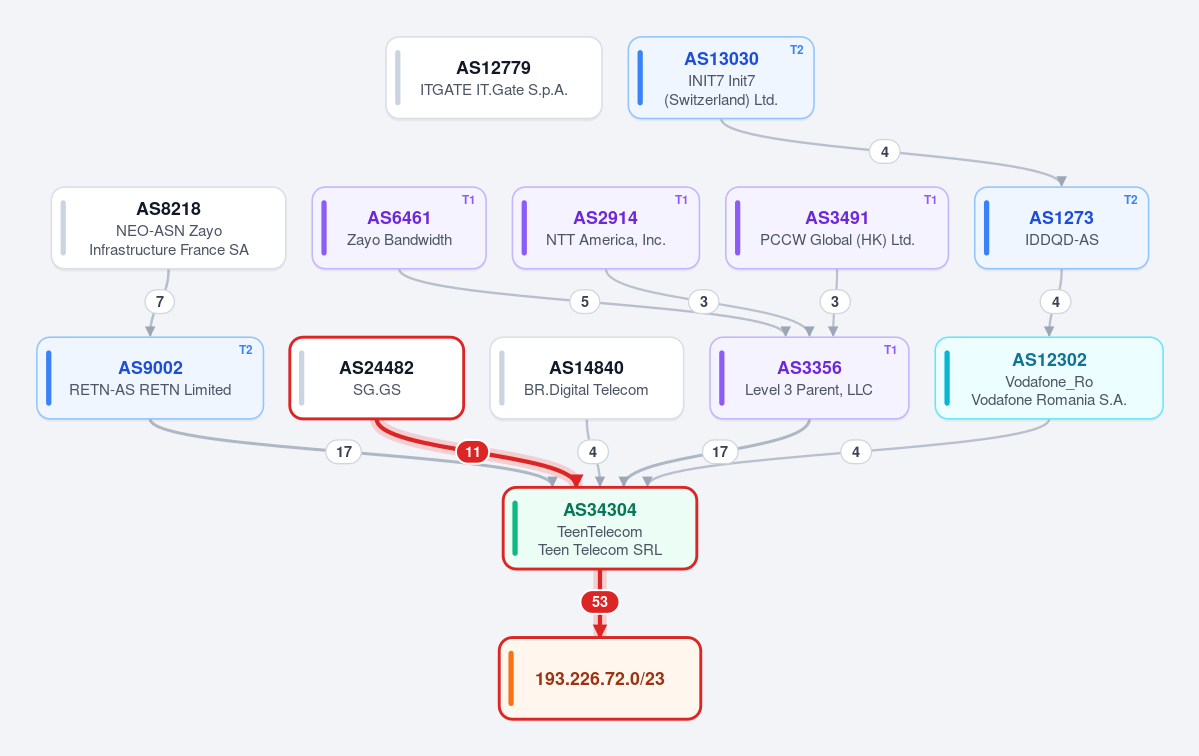Click the T1 tier tag on AS3356
The height and width of the screenshot is (756, 1199).
[890, 349]
